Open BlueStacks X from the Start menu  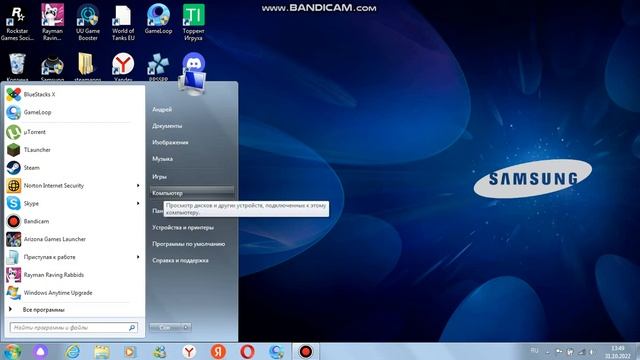[x=73, y=94]
